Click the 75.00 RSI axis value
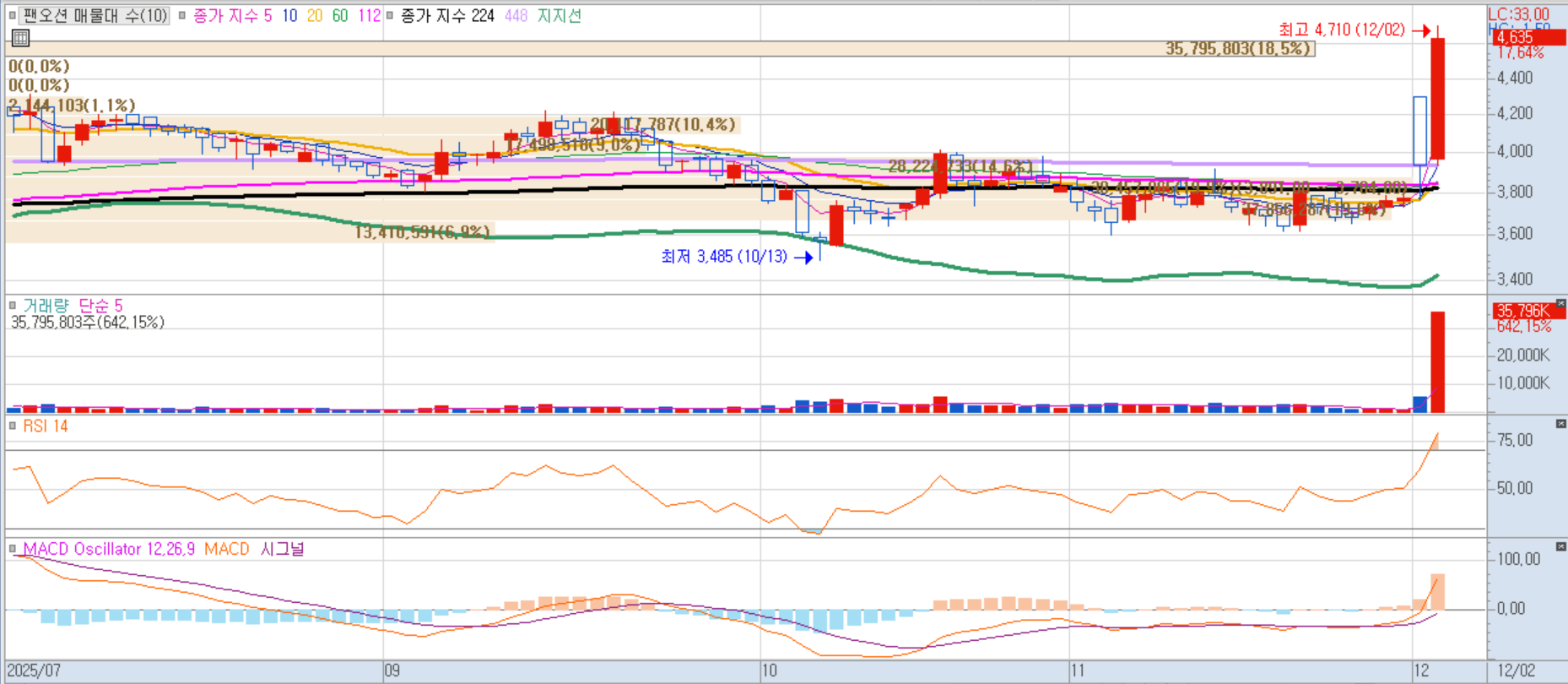 (x=1515, y=439)
